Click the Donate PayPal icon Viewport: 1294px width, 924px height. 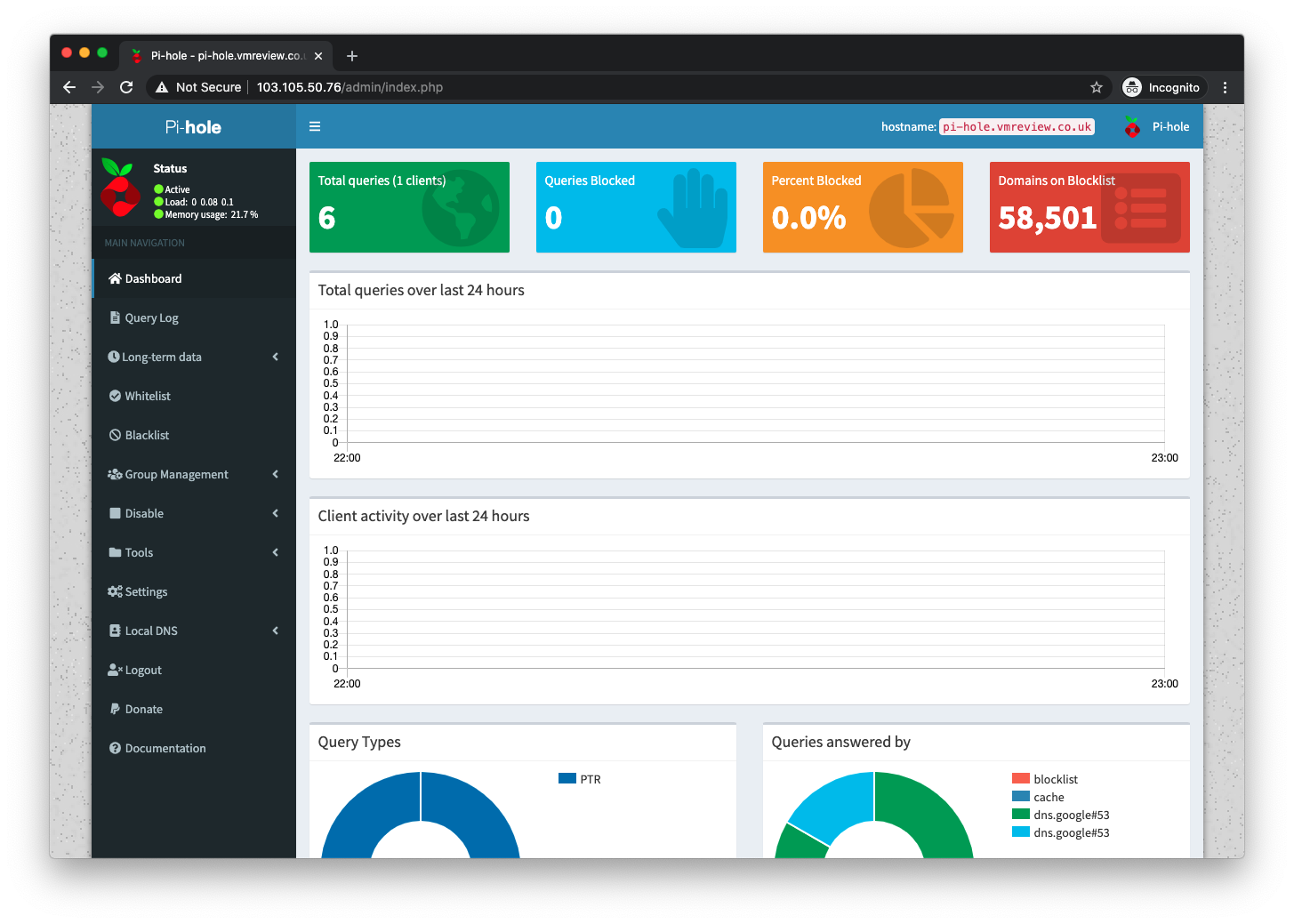115,709
